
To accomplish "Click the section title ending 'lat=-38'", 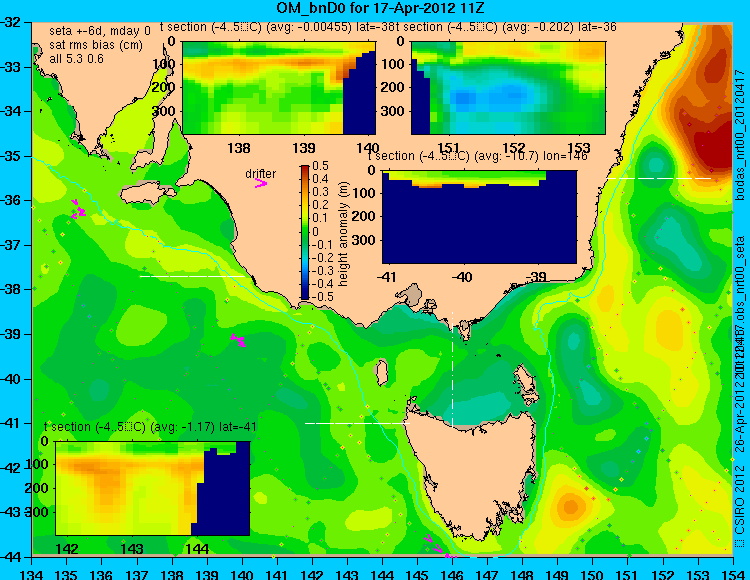I will coord(276,27).
